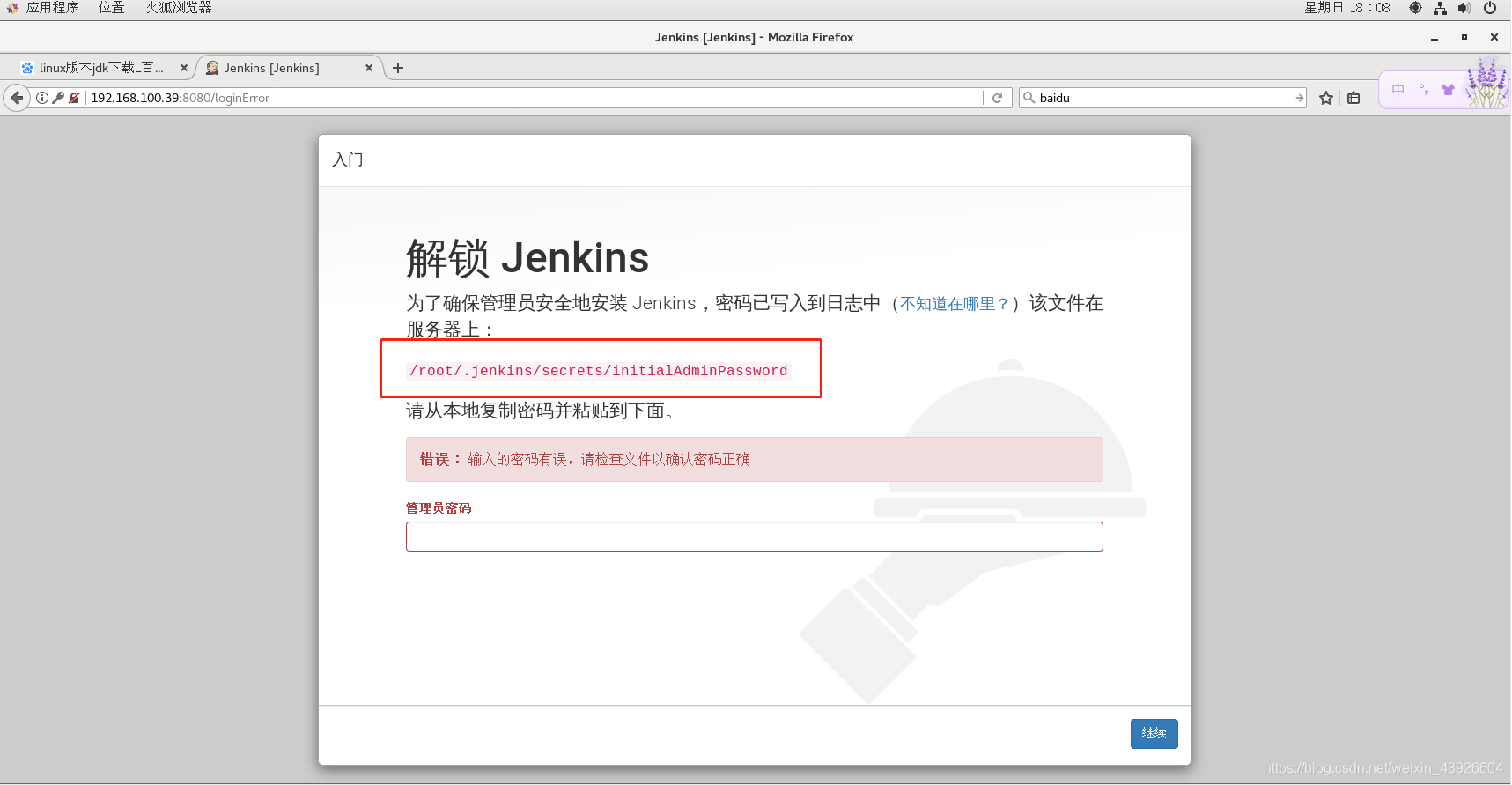The width and height of the screenshot is (1512, 785).
Task: Click the punctuation toggle on IME bar
Action: tap(1424, 90)
